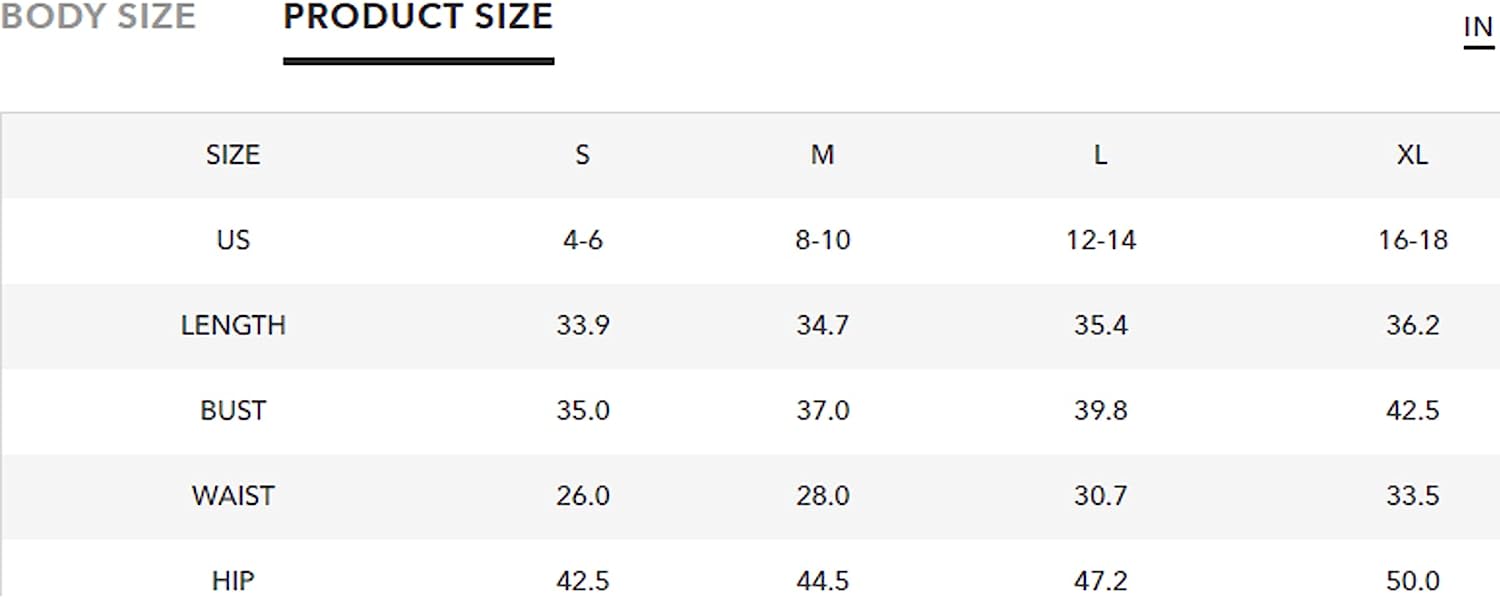Click the US row label
Viewport: 1500px width, 598px height.
pos(233,240)
